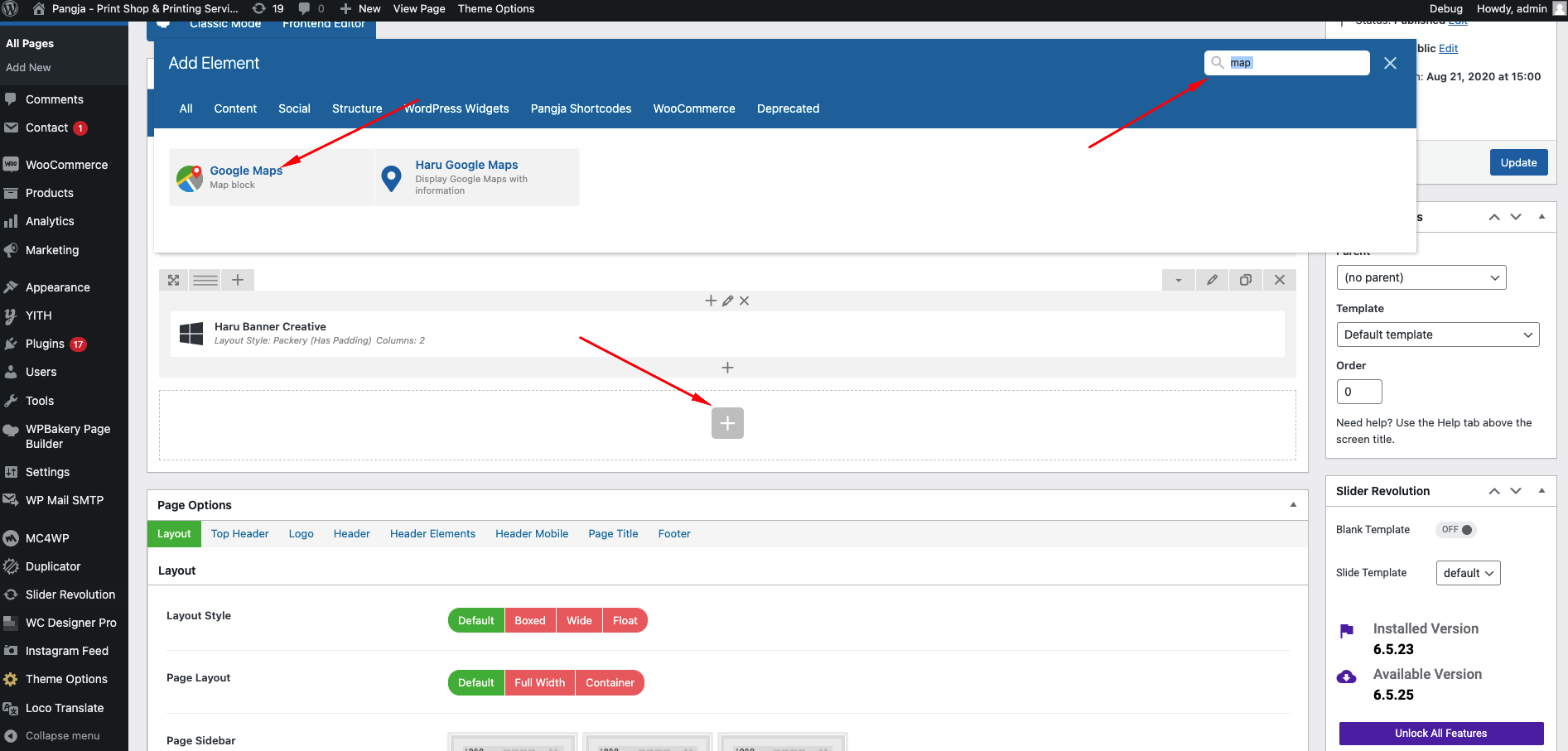
Task: Open the Haru Banner Creative element icon
Action: [191, 334]
